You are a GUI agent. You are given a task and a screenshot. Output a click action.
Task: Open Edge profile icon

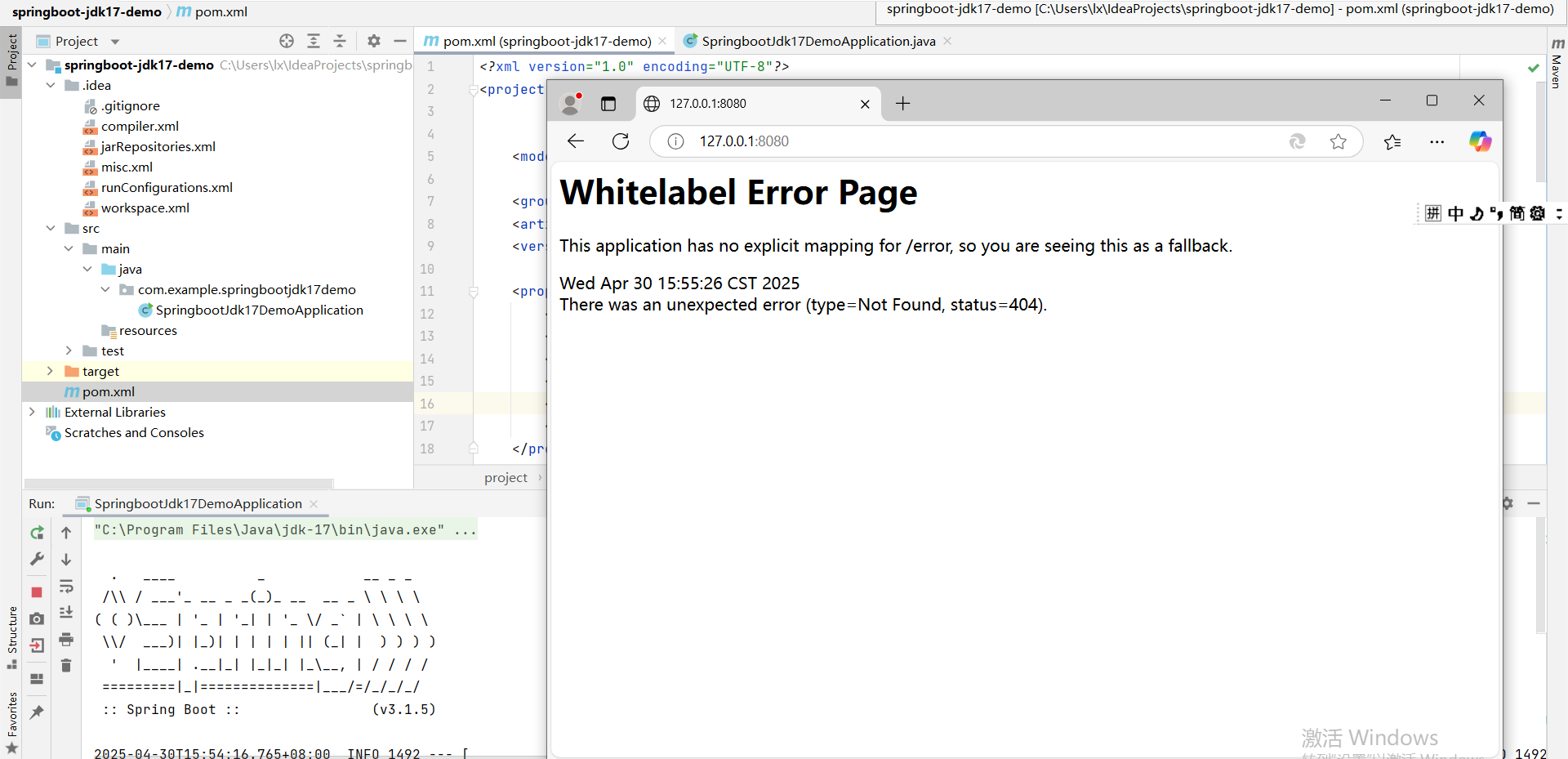click(x=571, y=104)
